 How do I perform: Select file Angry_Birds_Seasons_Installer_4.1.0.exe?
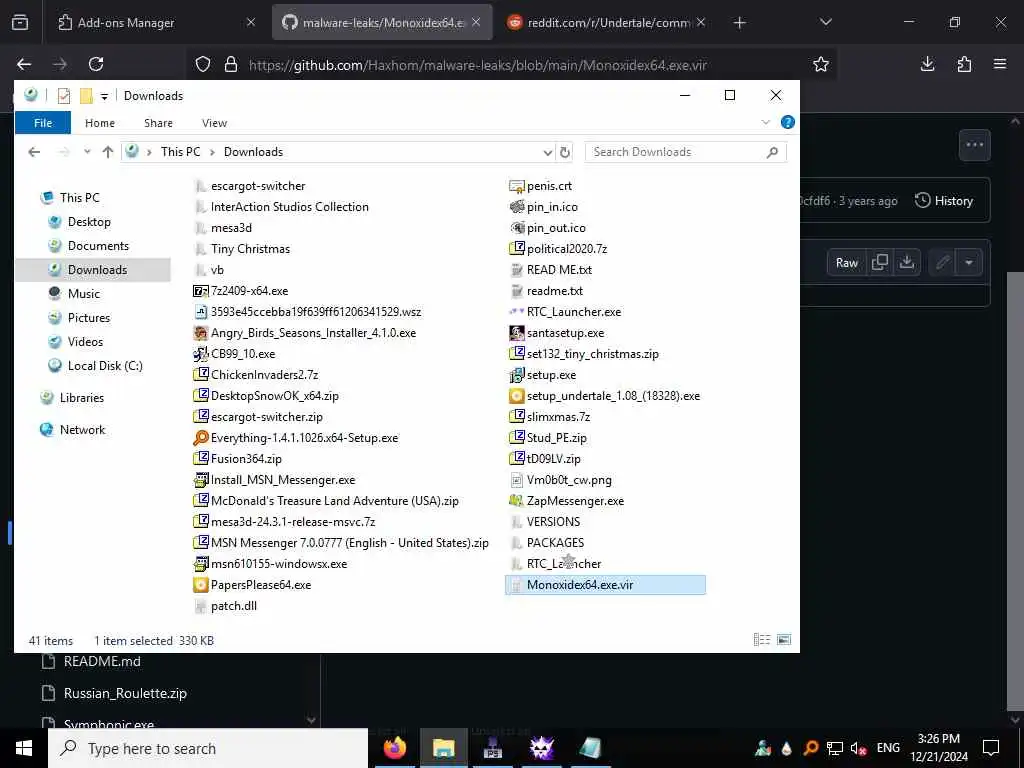click(x=305, y=333)
